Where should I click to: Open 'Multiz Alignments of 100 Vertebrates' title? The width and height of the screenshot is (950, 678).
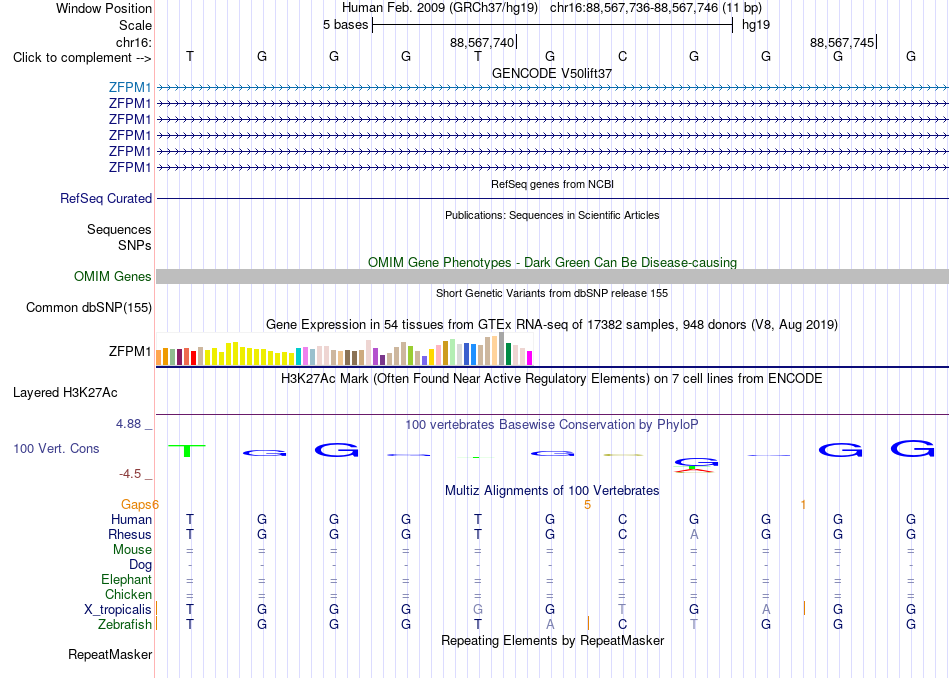(552, 490)
